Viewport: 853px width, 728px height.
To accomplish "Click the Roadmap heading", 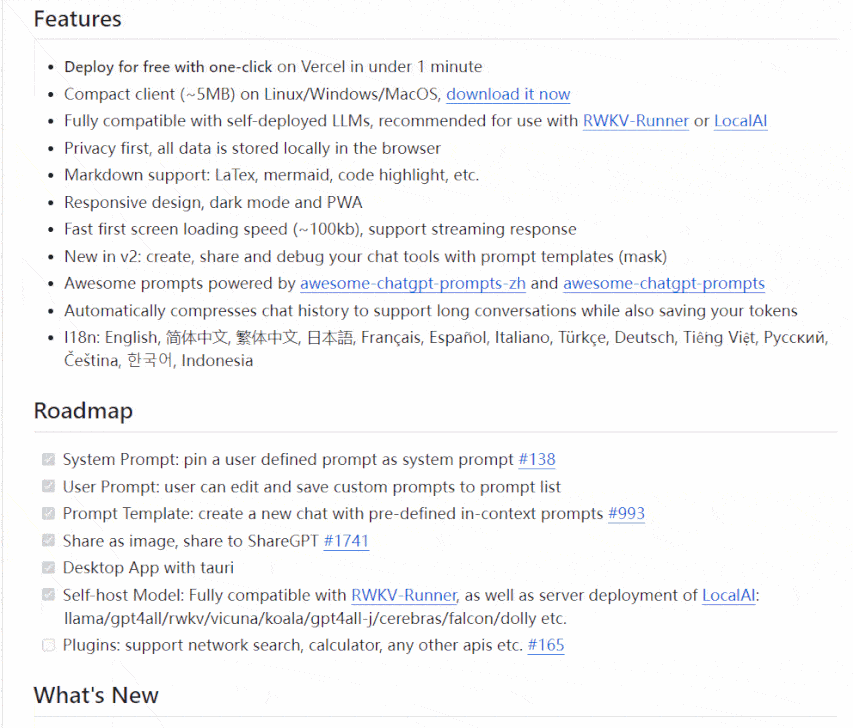I will [x=83, y=411].
